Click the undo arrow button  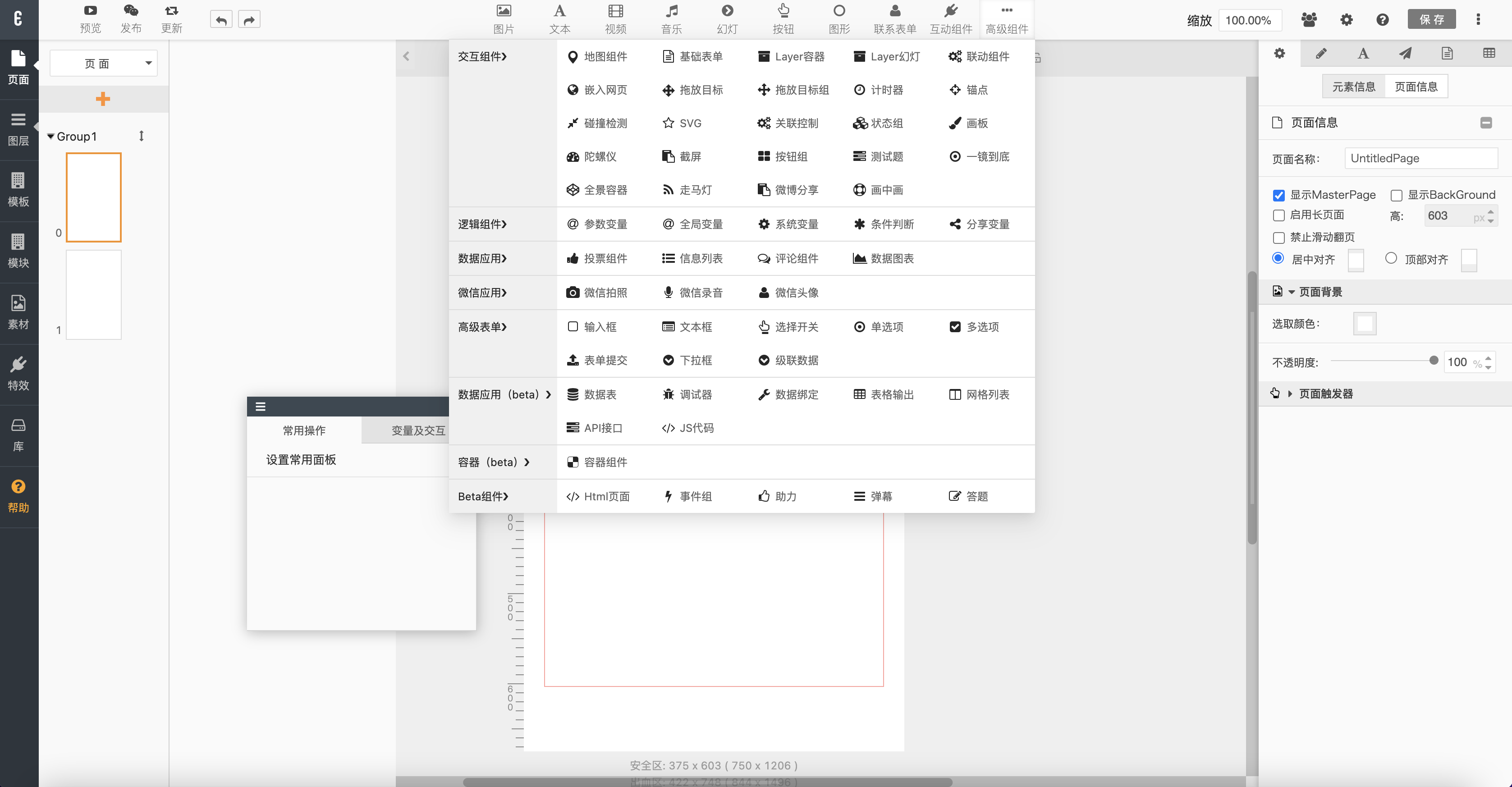221,20
